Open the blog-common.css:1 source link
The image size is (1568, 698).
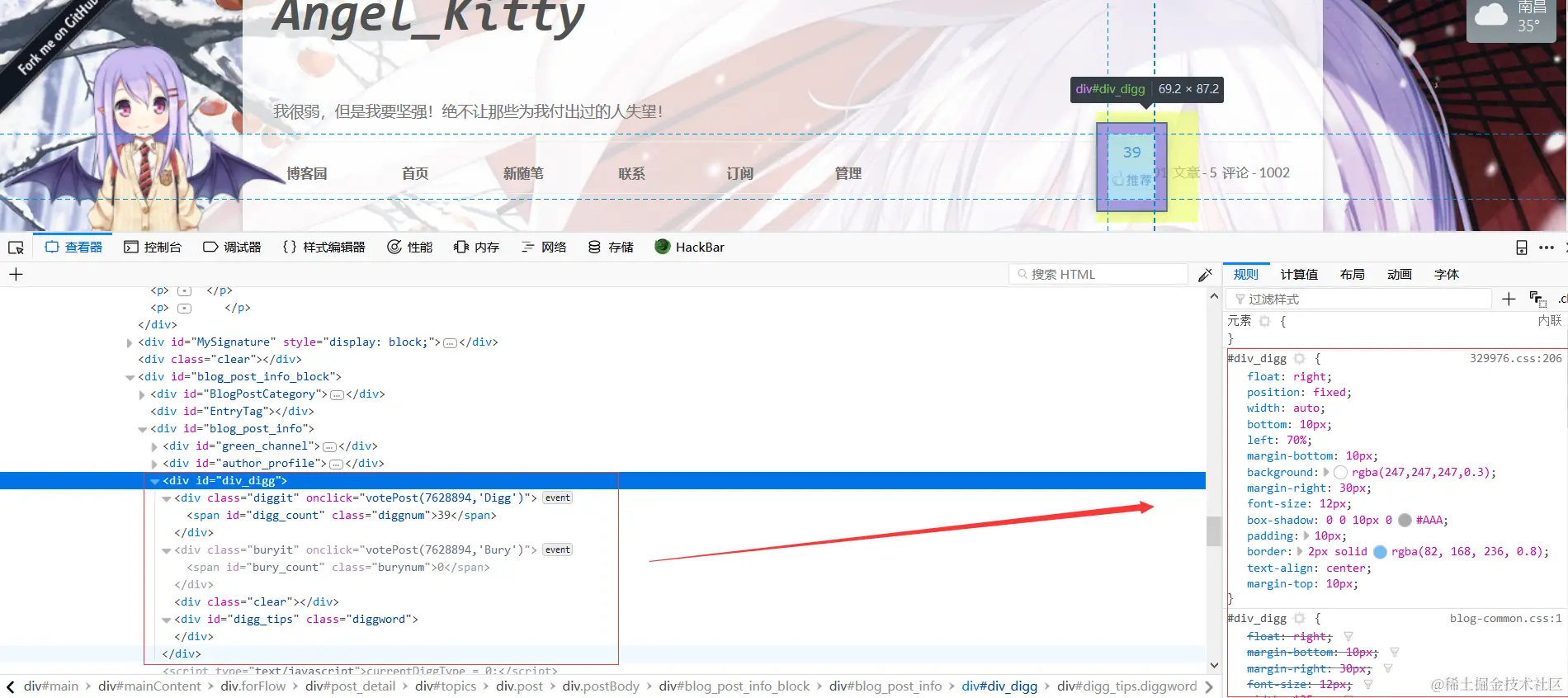pos(1505,618)
